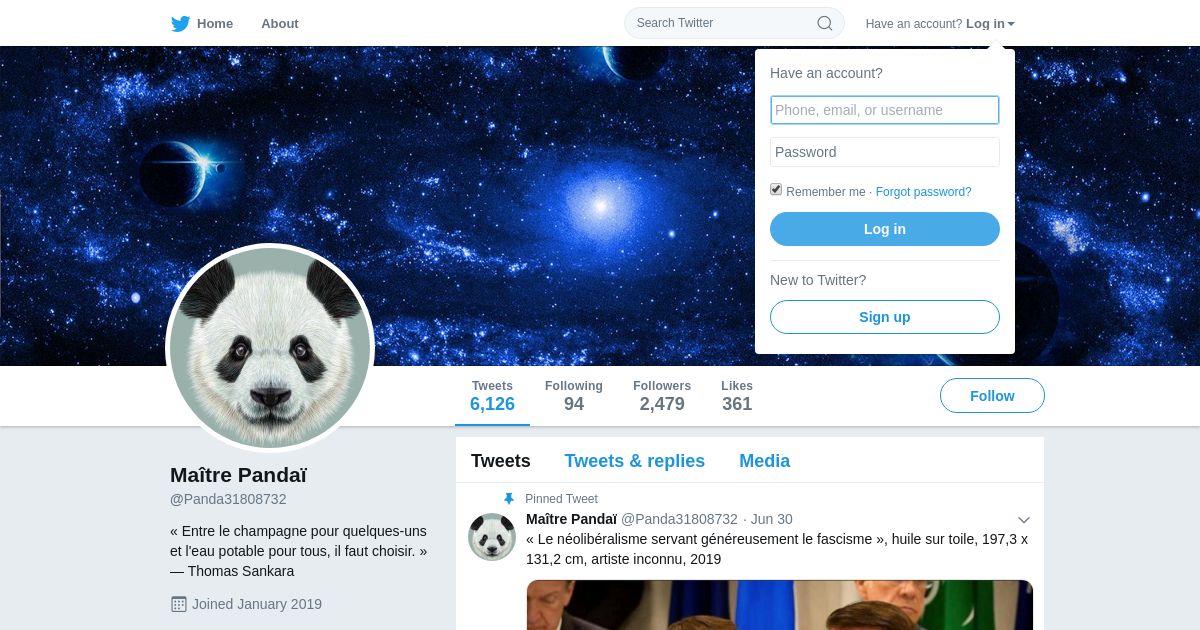Switch to the Media tab

[x=764, y=461]
